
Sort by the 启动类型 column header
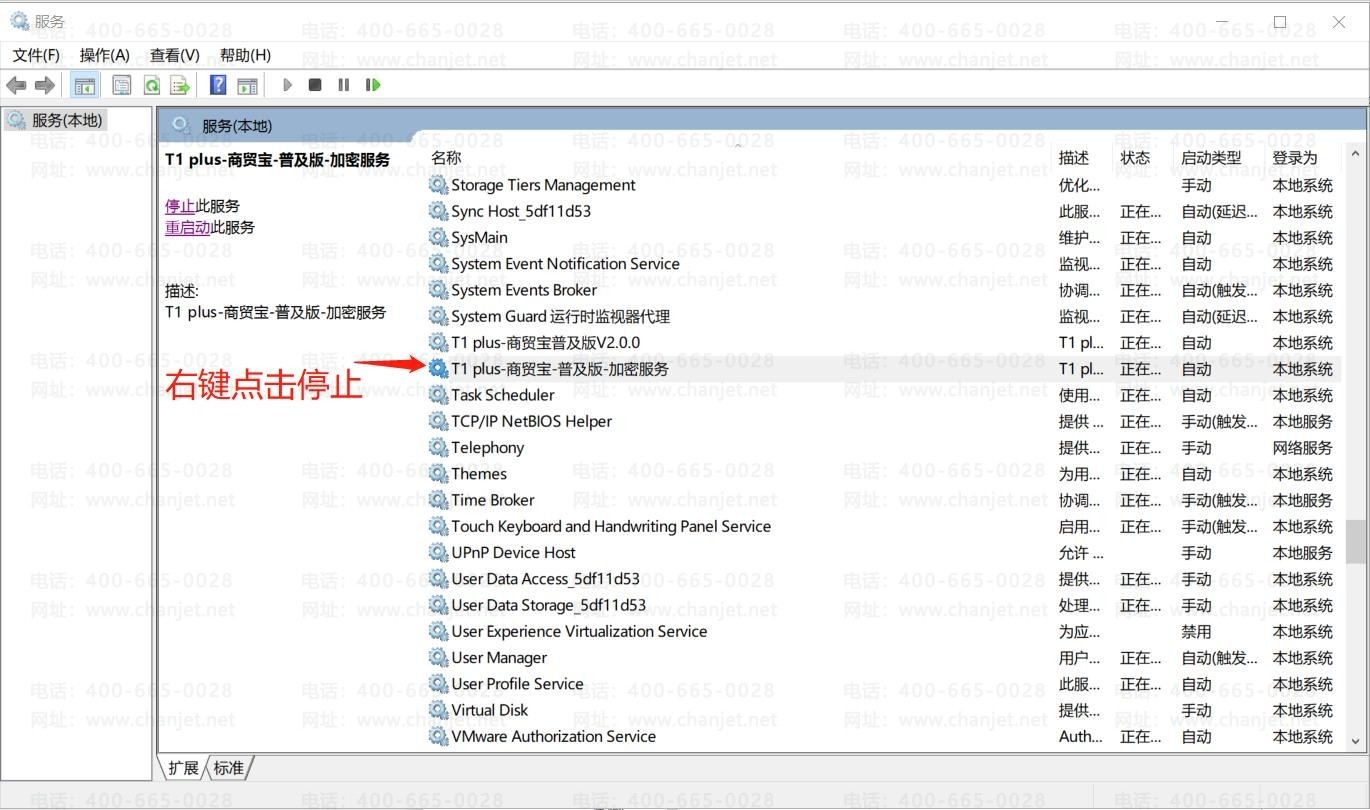(x=1210, y=158)
